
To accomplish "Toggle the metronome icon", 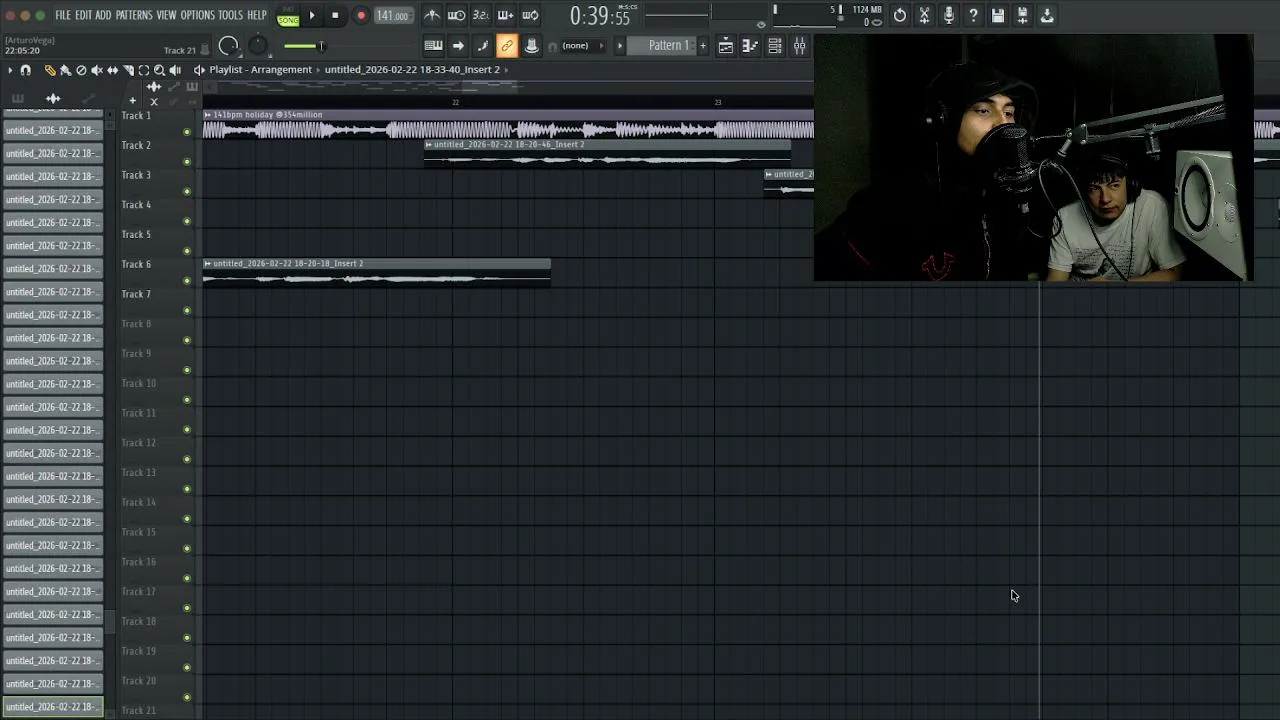I will (431, 15).
